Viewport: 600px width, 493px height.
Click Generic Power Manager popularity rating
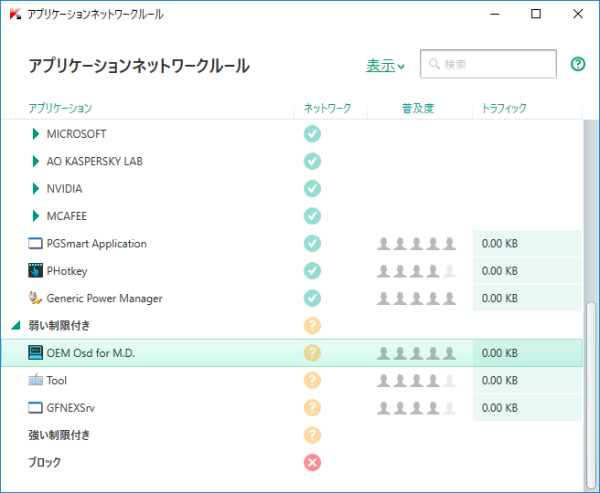(416, 298)
